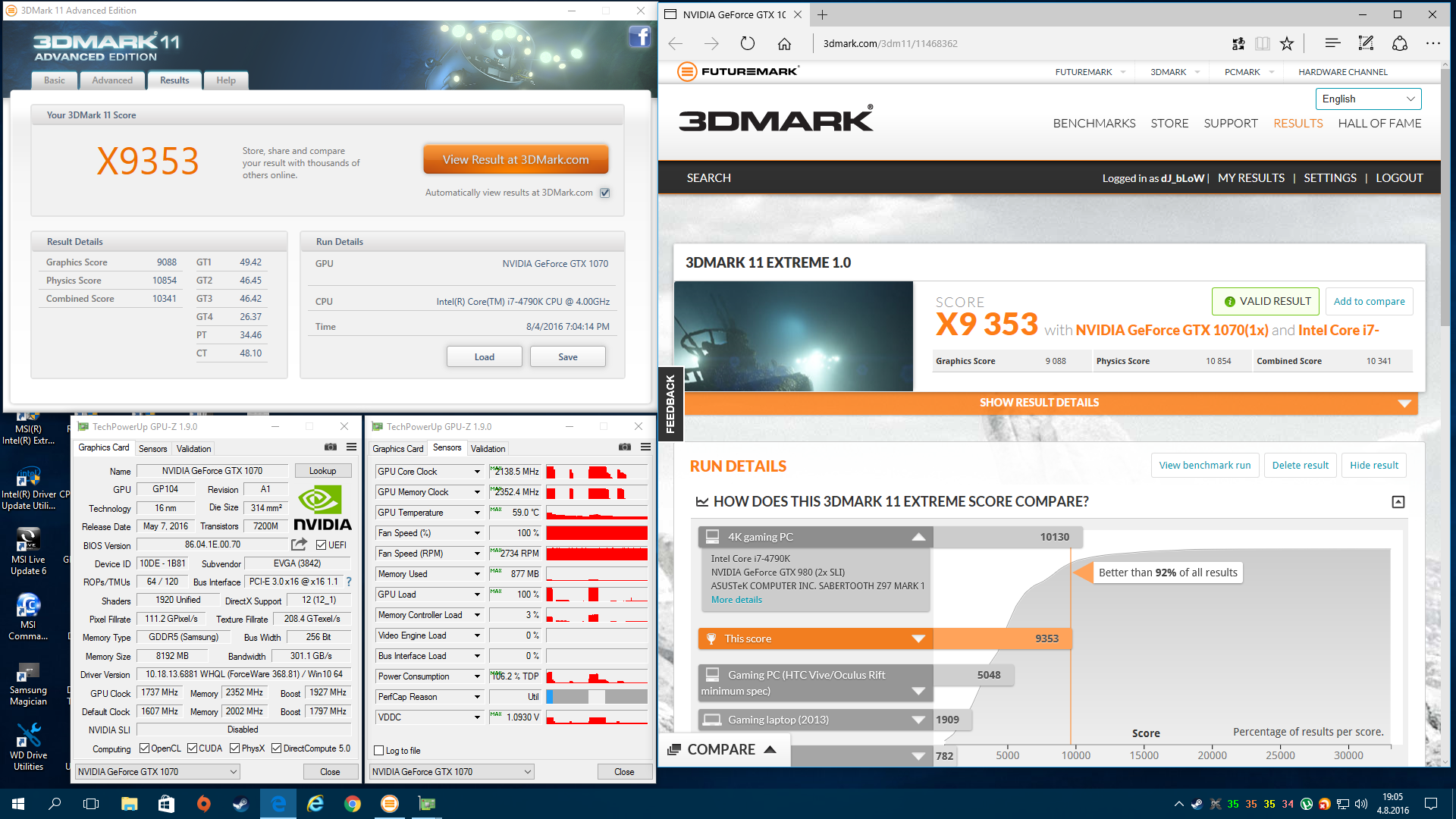This screenshot has width=1456, height=819.
Task: Open Sensors tab in left GPU-Z window
Action: 152,449
